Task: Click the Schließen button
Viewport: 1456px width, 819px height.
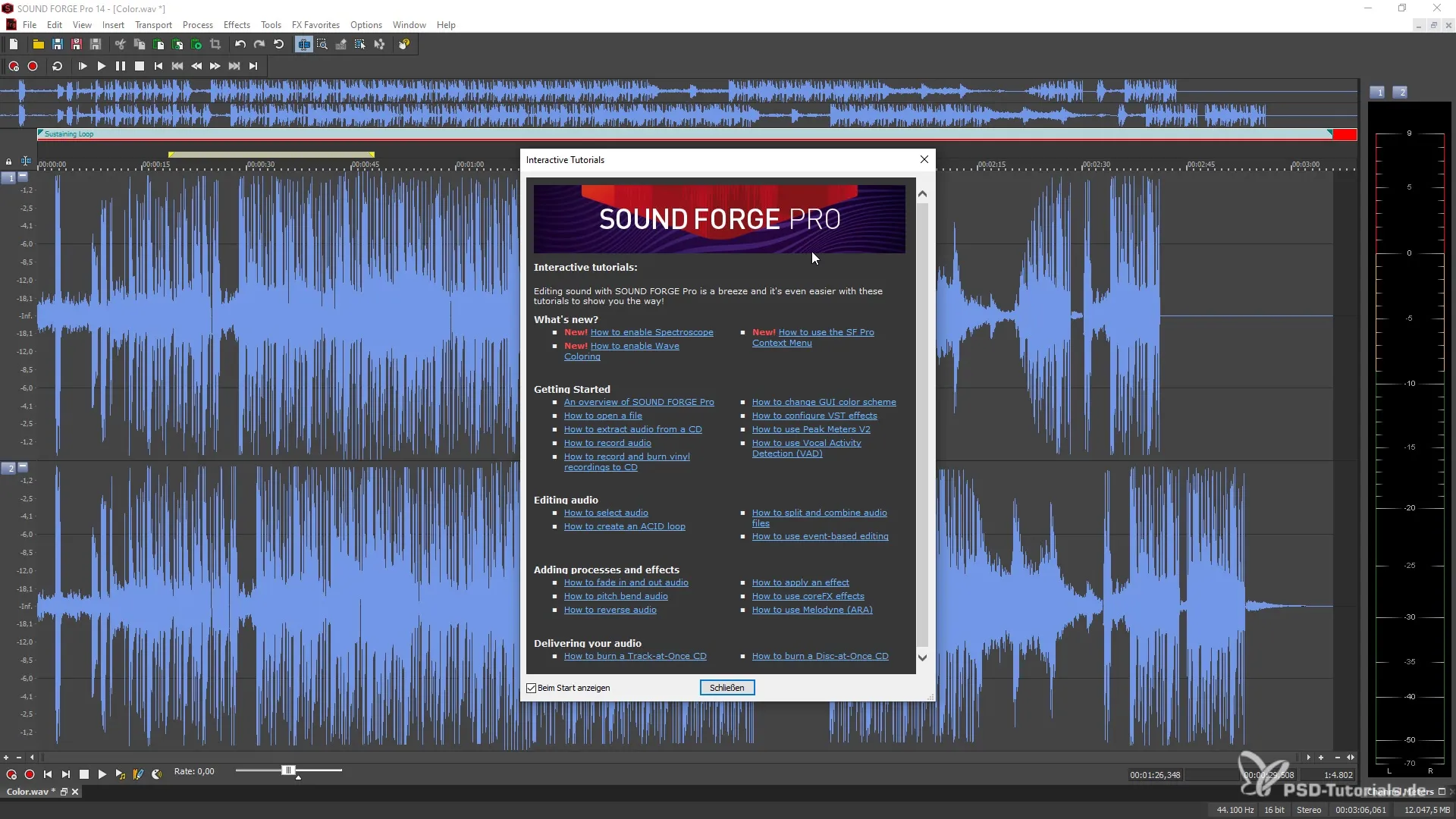Action: click(727, 688)
